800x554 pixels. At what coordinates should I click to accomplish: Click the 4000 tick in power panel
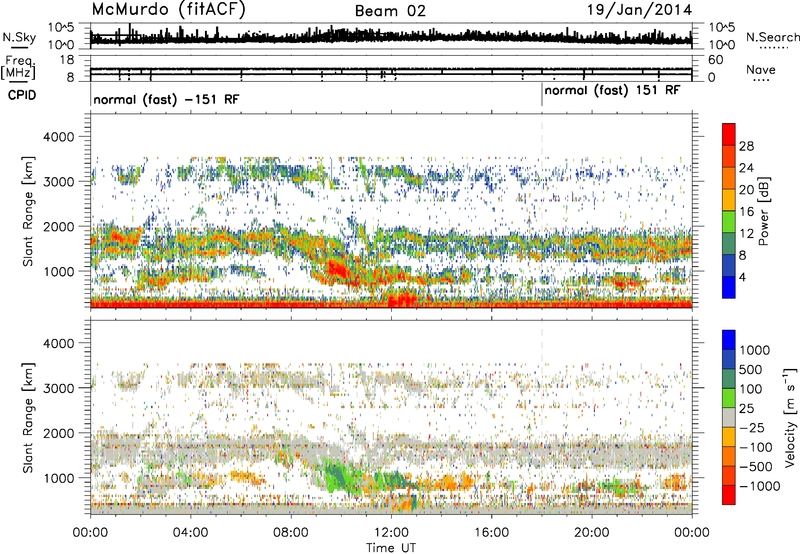click(x=61, y=137)
